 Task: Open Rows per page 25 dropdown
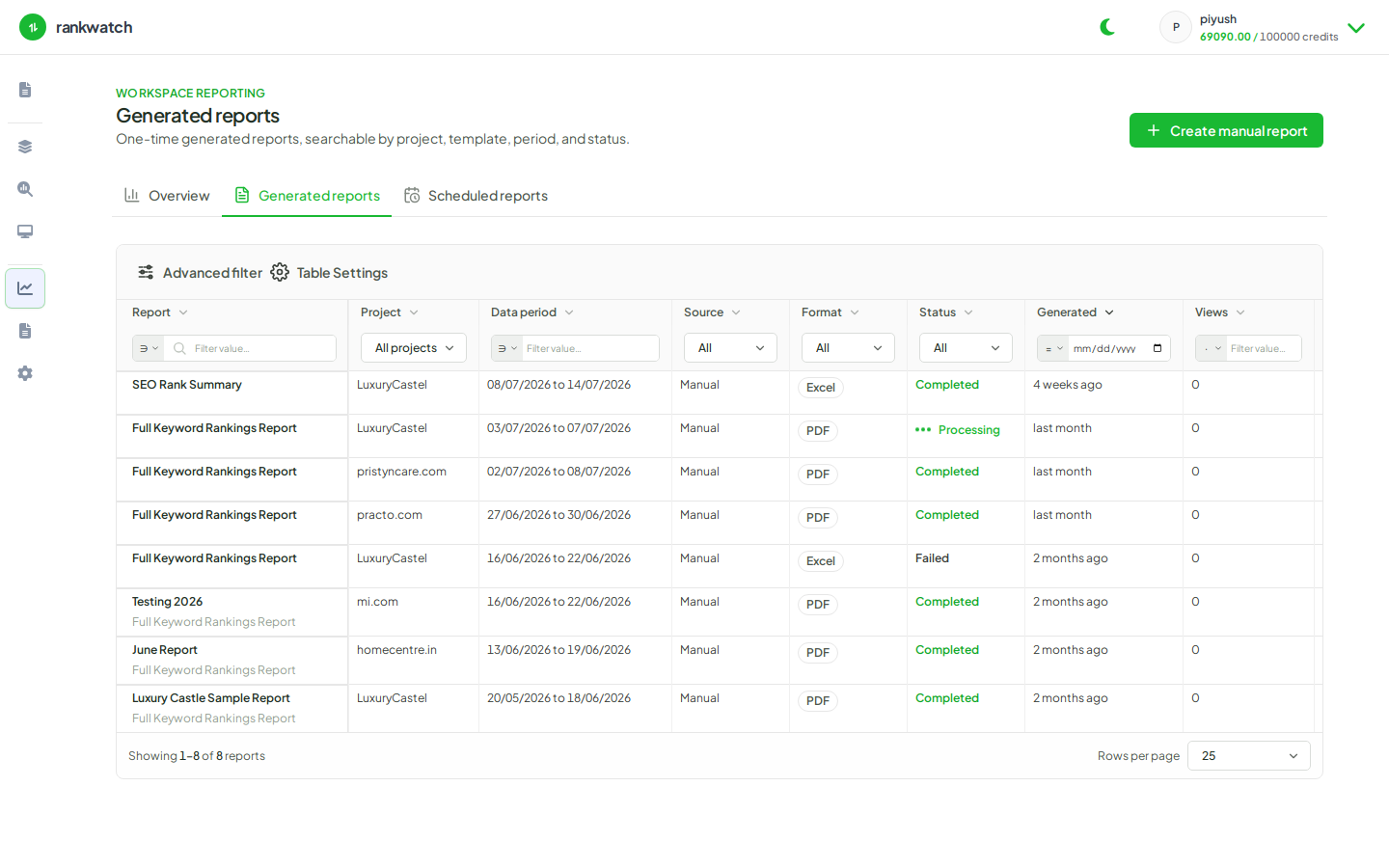[x=1249, y=756]
